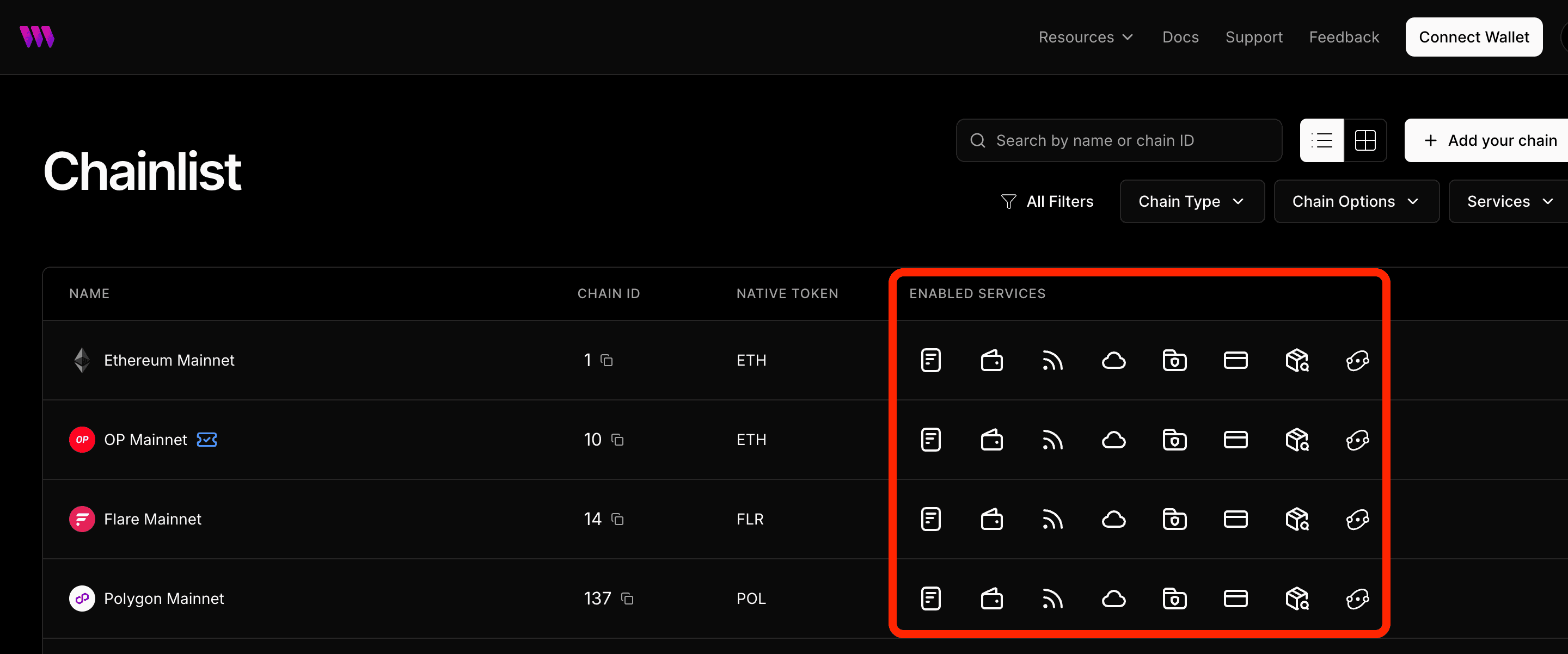Click the orbit-shaped last icon in Ethereum row
The height and width of the screenshot is (654, 1568).
click(x=1357, y=360)
